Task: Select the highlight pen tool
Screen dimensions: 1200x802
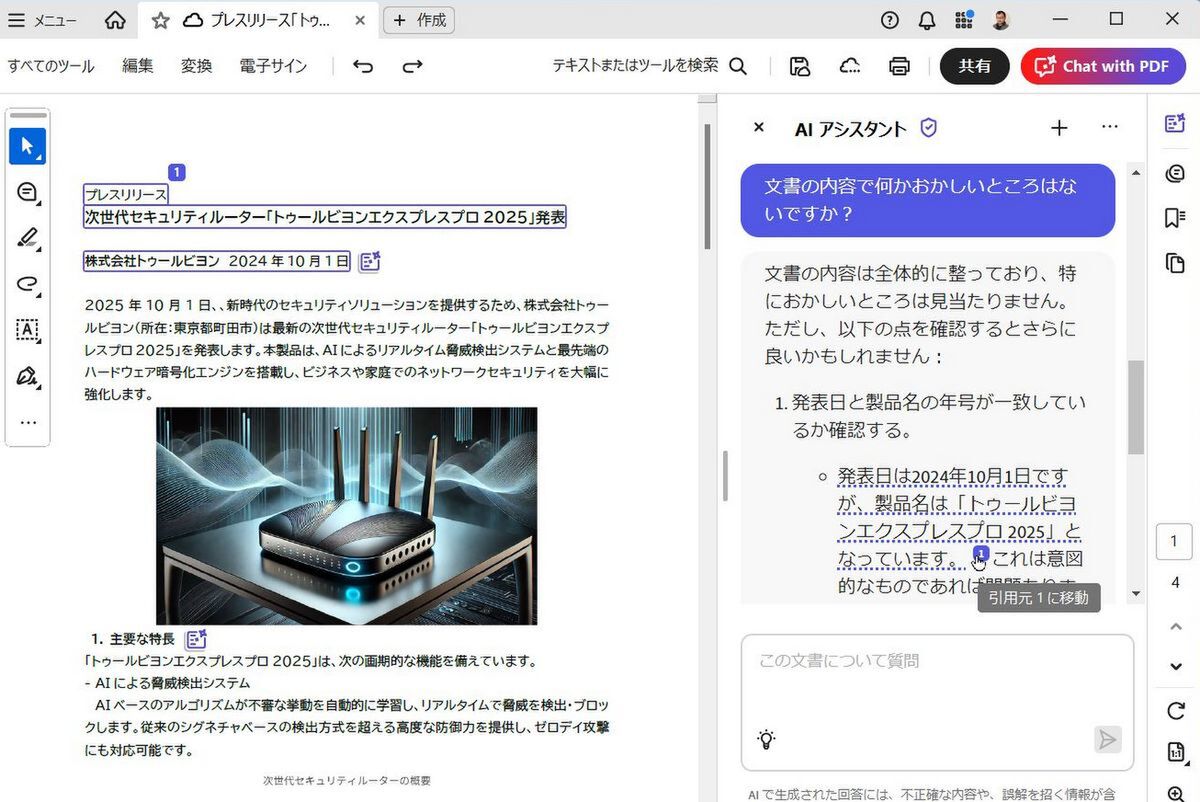Action: click(28, 238)
